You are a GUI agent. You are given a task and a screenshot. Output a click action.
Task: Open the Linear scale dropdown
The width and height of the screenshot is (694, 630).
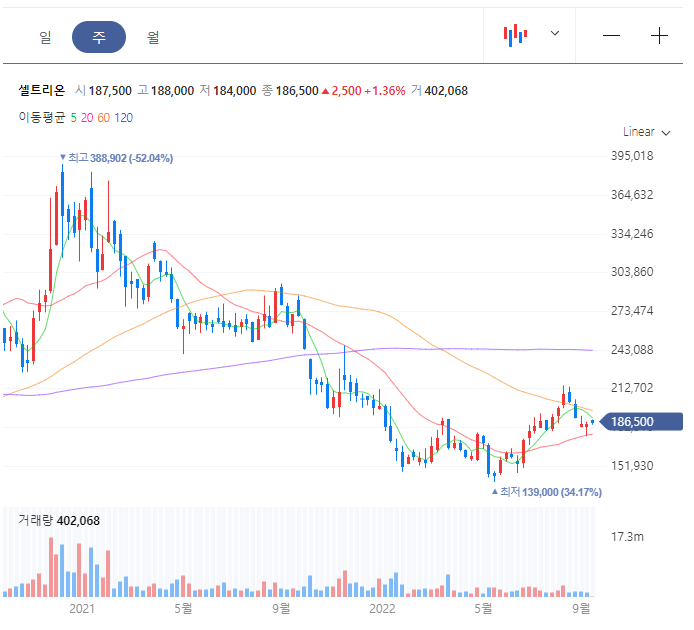[x=646, y=132]
